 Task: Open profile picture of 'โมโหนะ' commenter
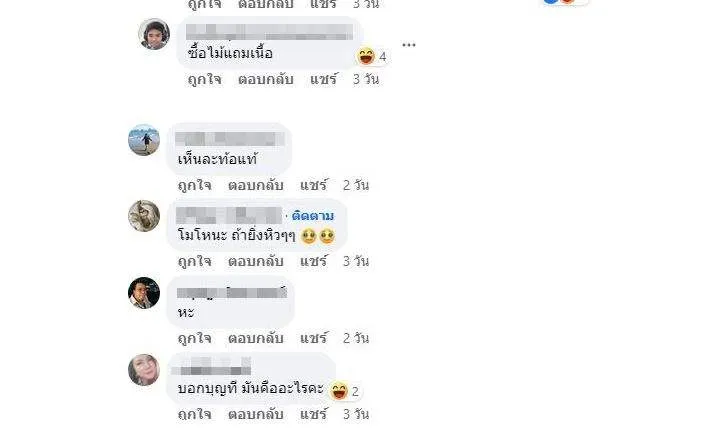tap(144, 216)
